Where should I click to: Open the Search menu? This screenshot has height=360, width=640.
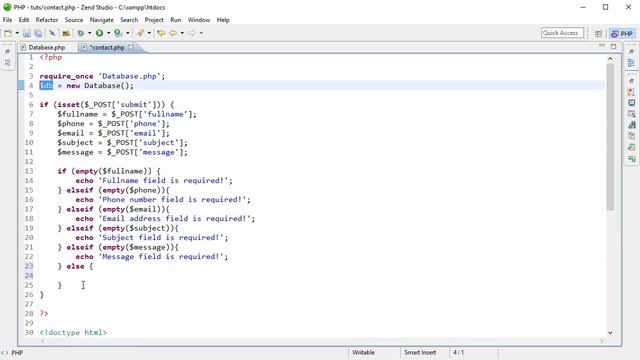pyautogui.click(x=129, y=20)
